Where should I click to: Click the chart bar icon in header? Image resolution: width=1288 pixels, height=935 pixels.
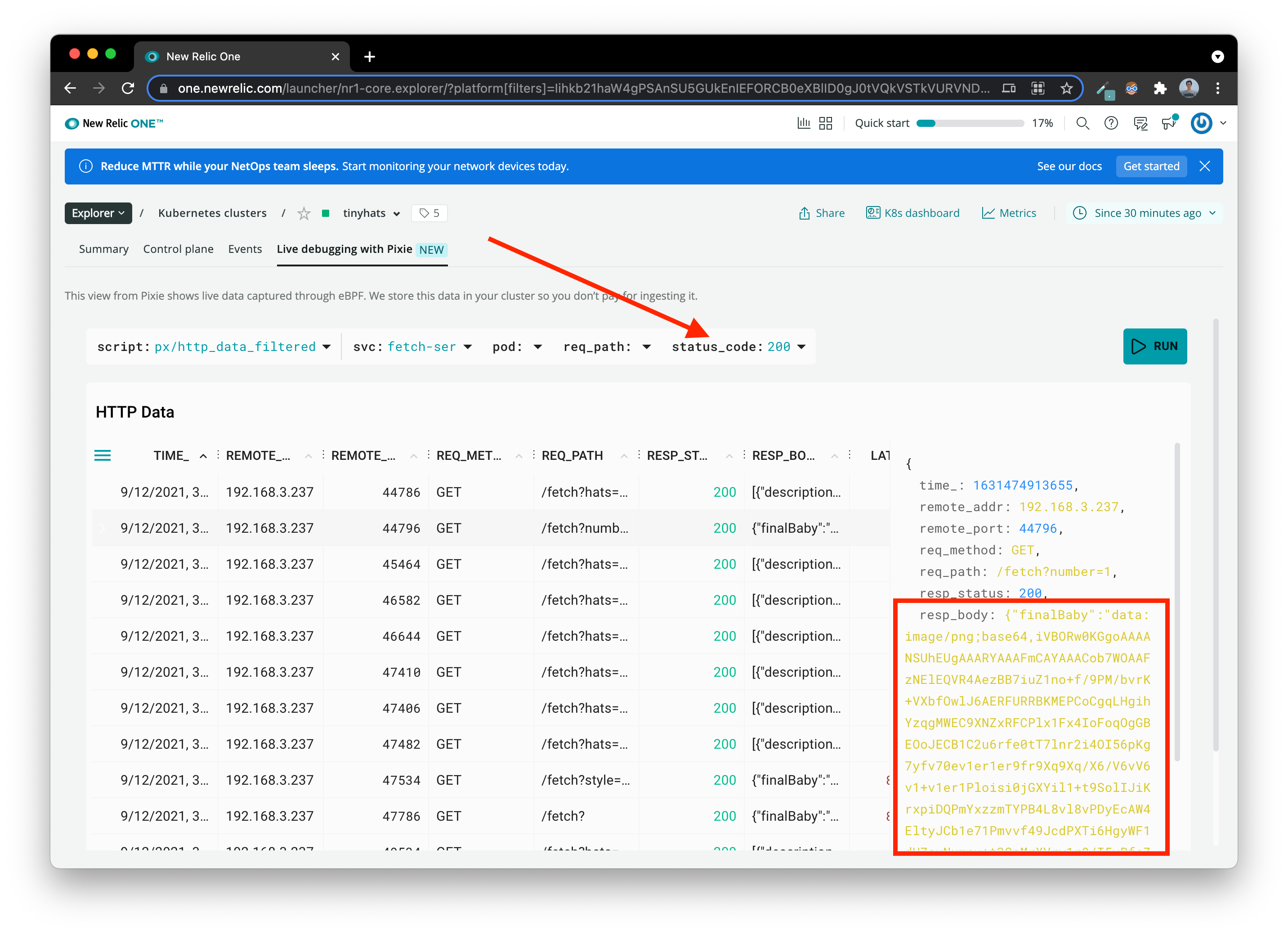pos(804,123)
